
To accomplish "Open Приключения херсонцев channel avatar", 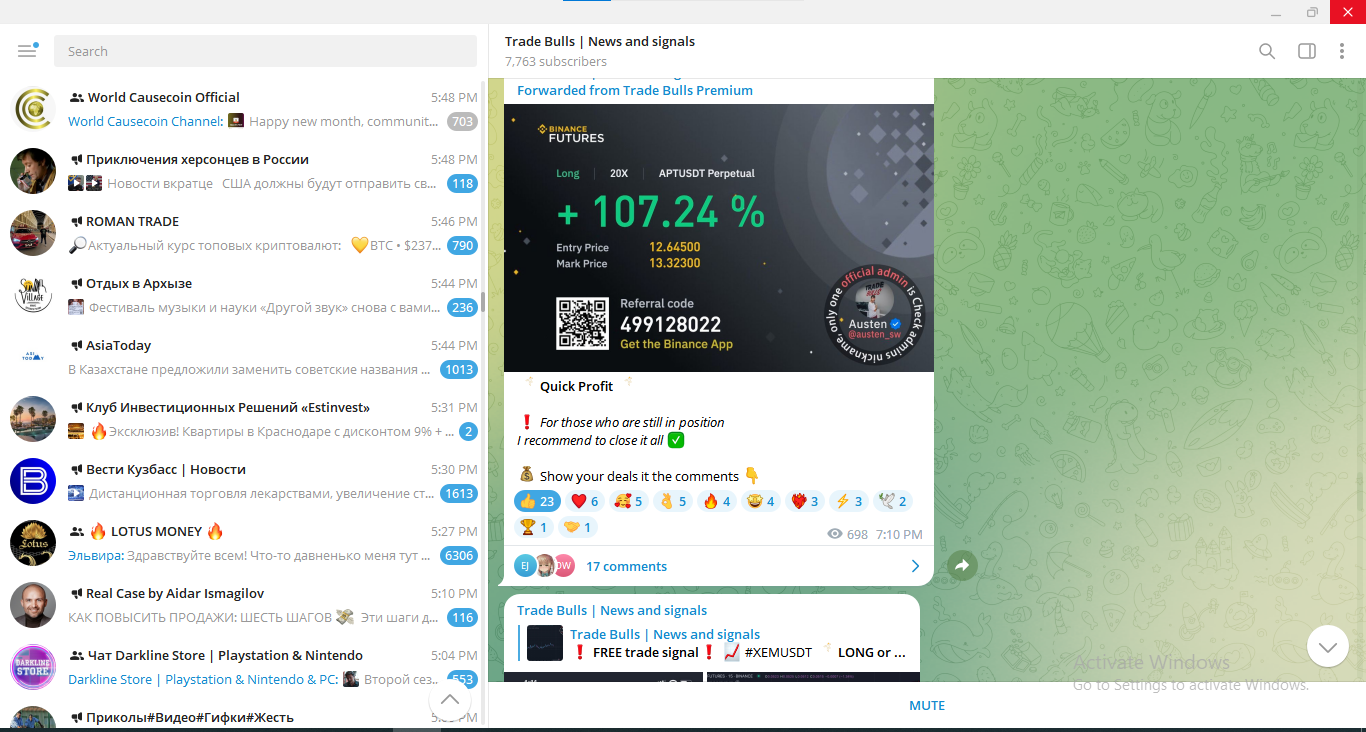I will click(33, 171).
